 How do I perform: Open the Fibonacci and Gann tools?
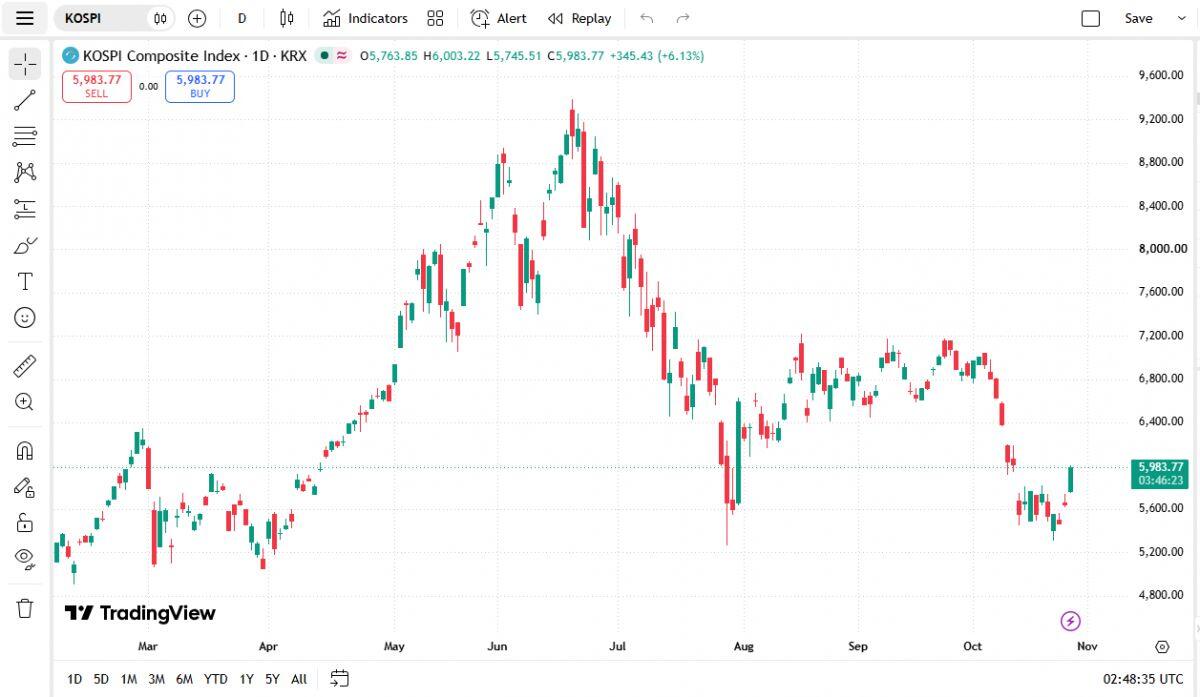click(x=25, y=136)
